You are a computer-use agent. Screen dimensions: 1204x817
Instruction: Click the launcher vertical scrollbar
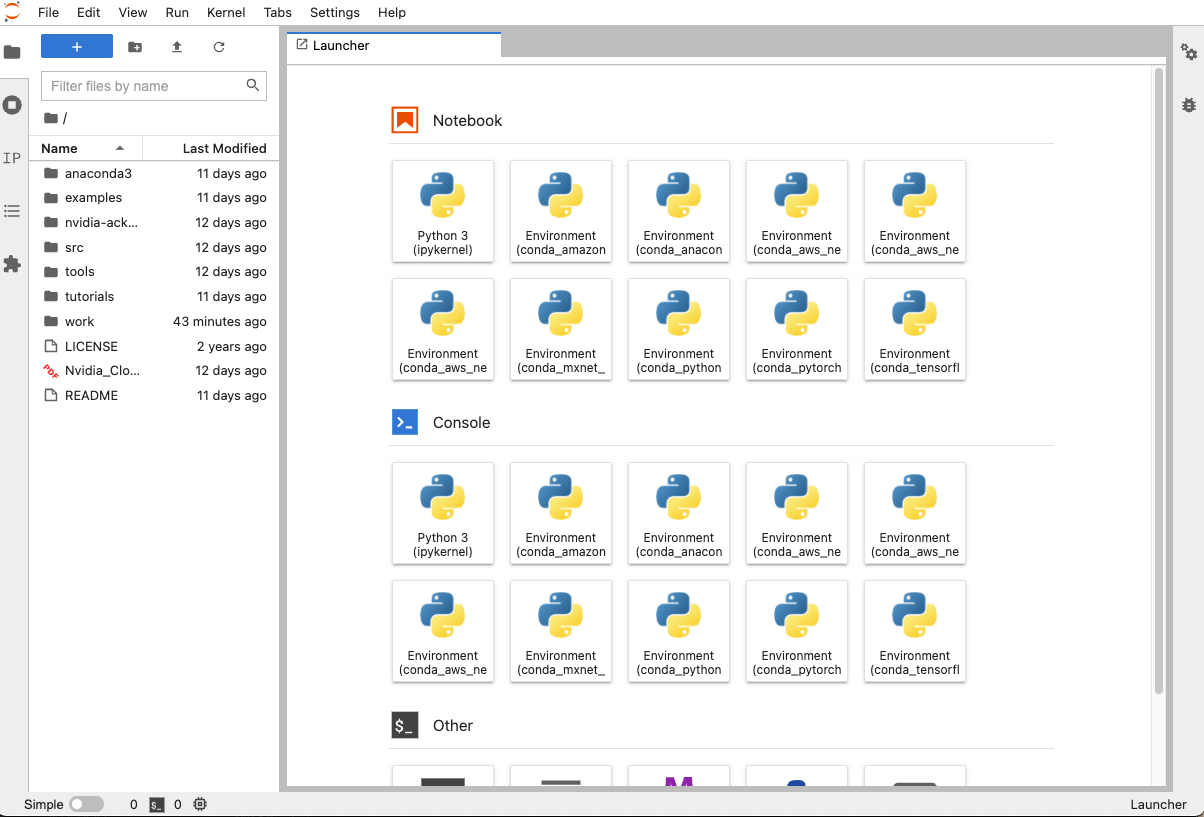(1159, 380)
